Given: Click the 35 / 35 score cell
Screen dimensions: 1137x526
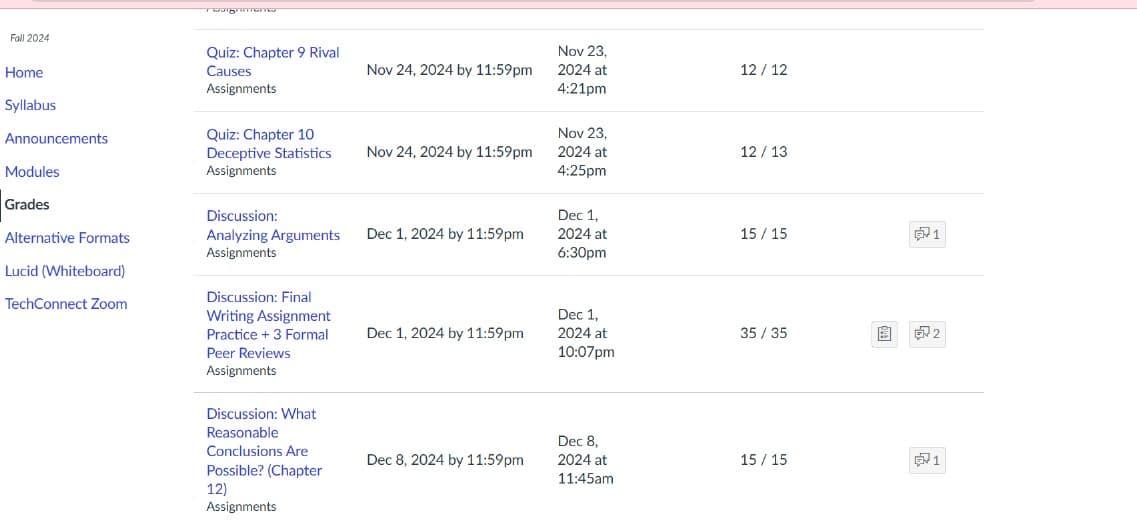Looking at the screenshot, I should pyautogui.click(x=764, y=334).
